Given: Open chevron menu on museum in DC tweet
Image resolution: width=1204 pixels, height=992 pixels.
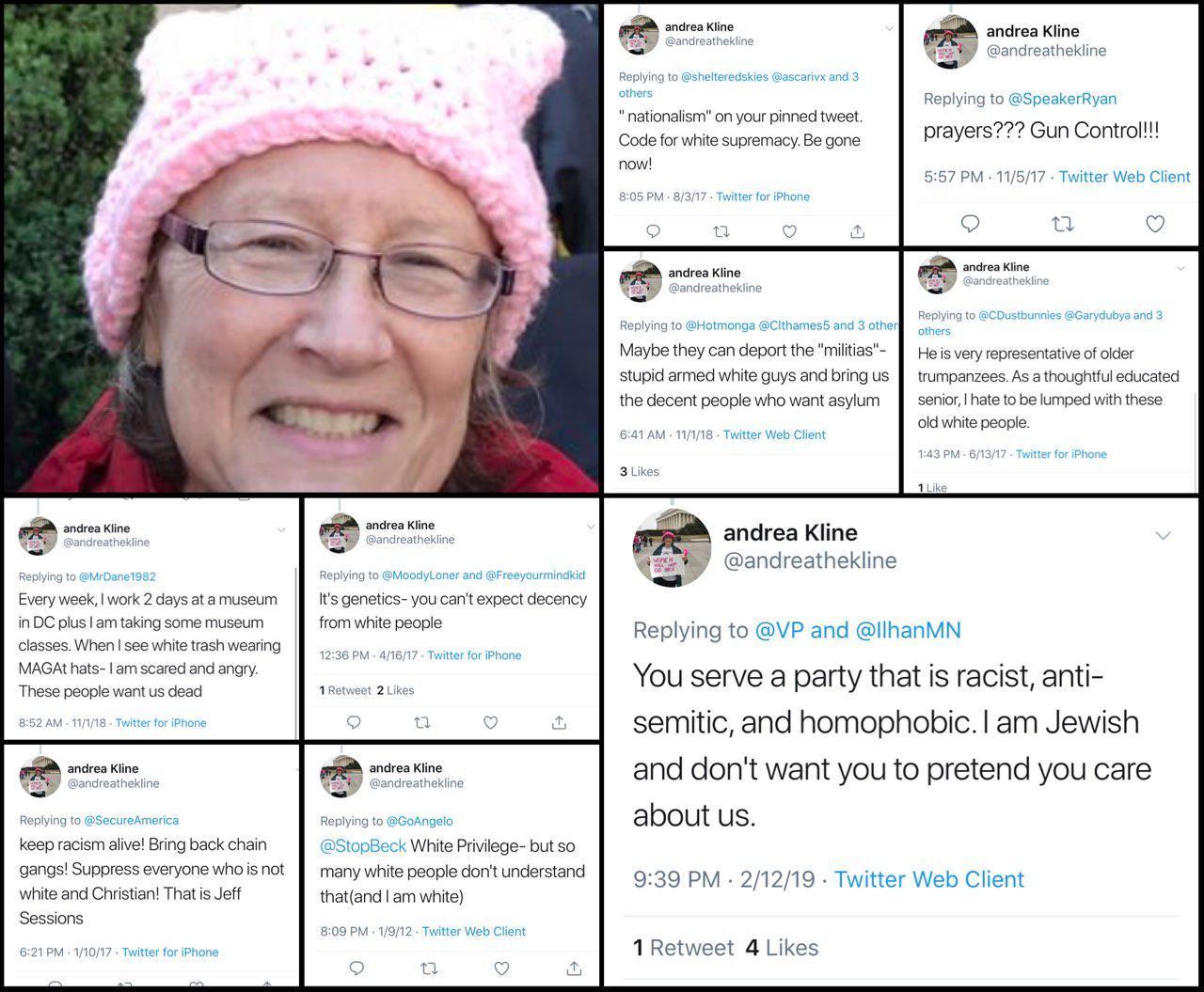Looking at the screenshot, I should (280, 530).
